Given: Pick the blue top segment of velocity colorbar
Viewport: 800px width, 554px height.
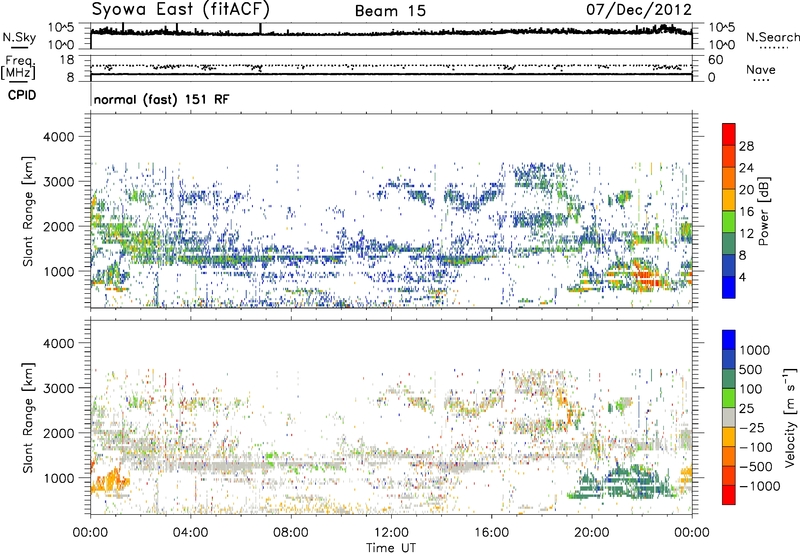Looking at the screenshot, I should tap(729, 340).
